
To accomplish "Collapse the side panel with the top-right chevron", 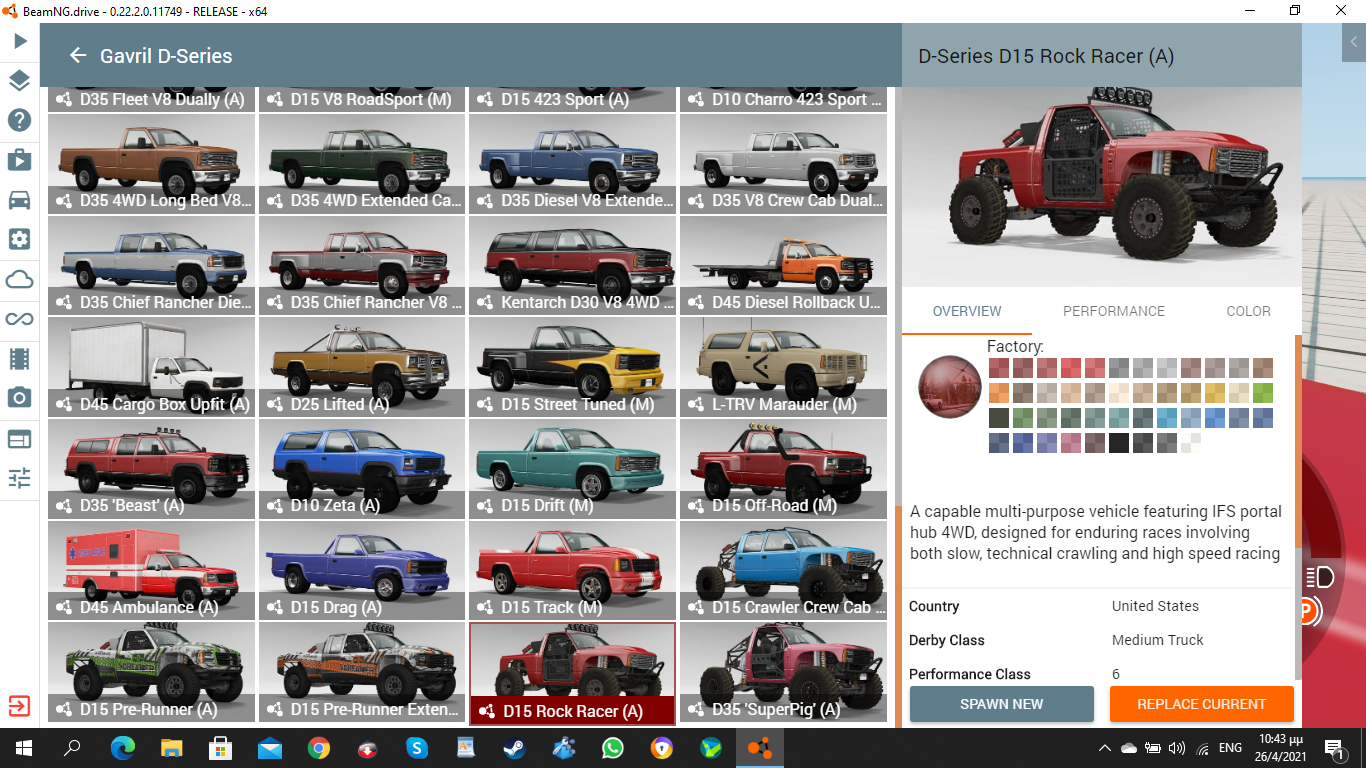I will pyautogui.click(x=1354, y=43).
